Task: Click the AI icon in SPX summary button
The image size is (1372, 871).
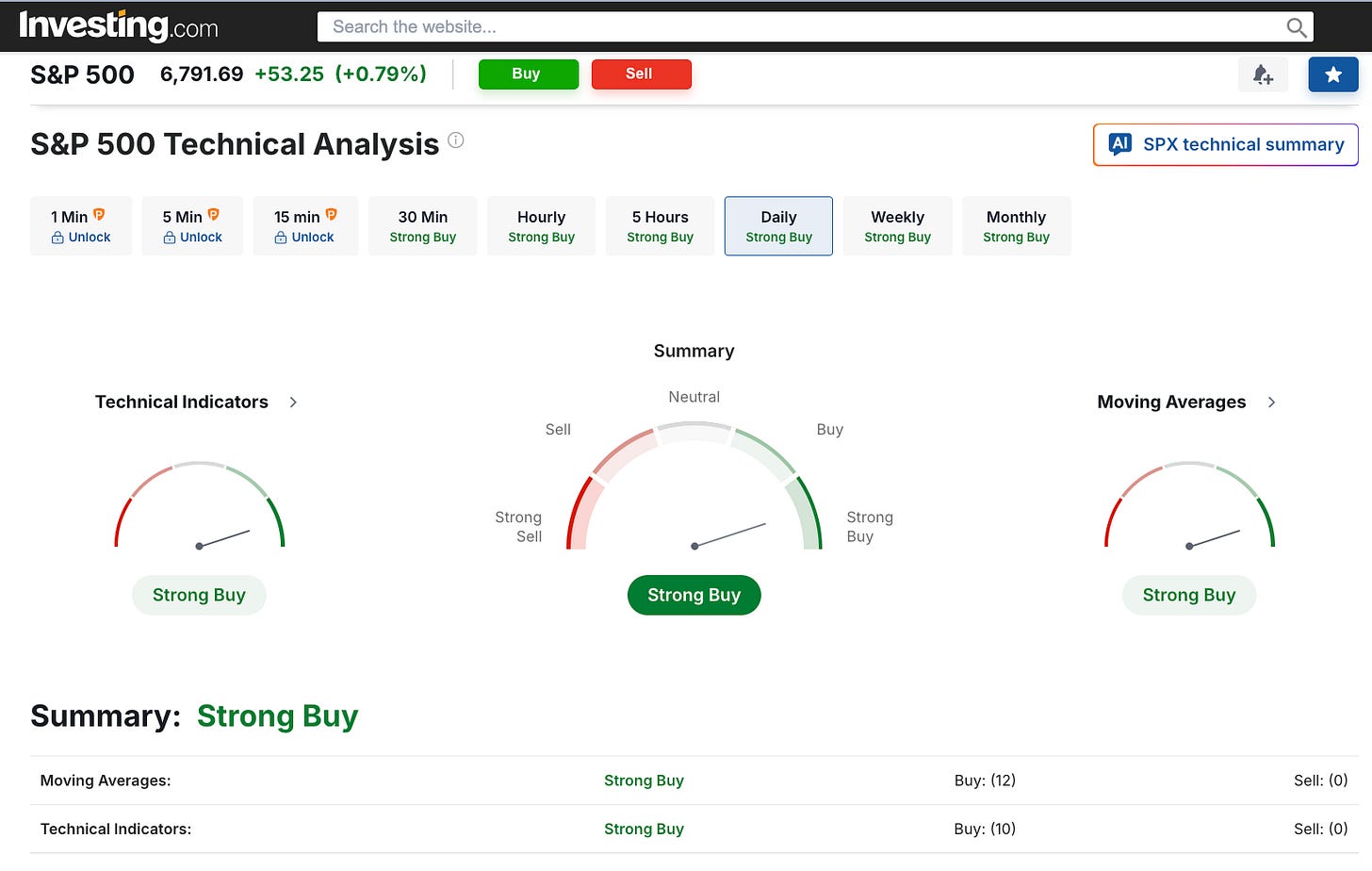Action: [x=1120, y=144]
